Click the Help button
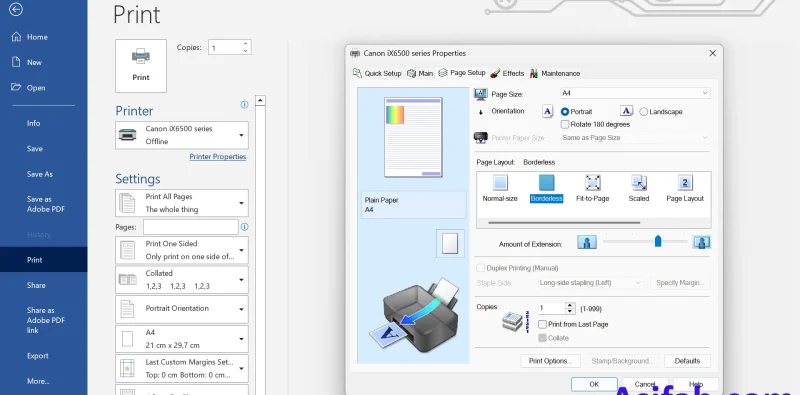The height and width of the screenshot is (395, 800). (696, 384)
